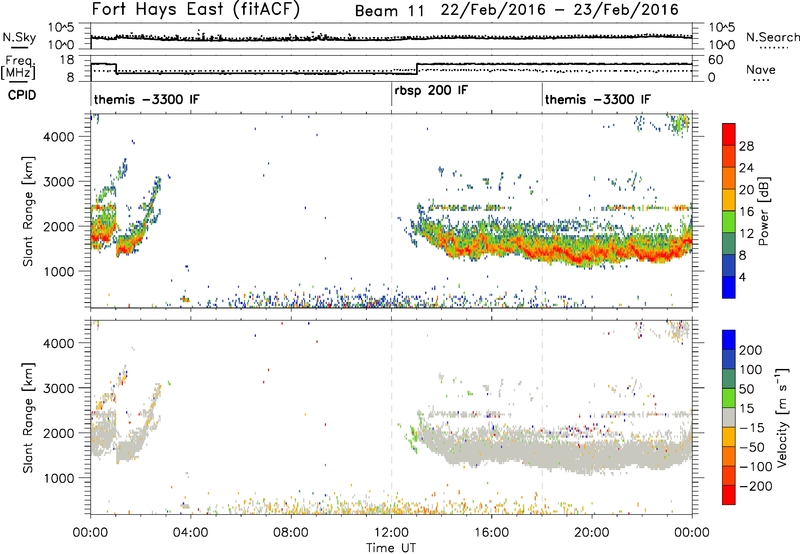Click the '4000' tick on the power panel axis
This screenshot has height=554, width=800.
(58, 137)
